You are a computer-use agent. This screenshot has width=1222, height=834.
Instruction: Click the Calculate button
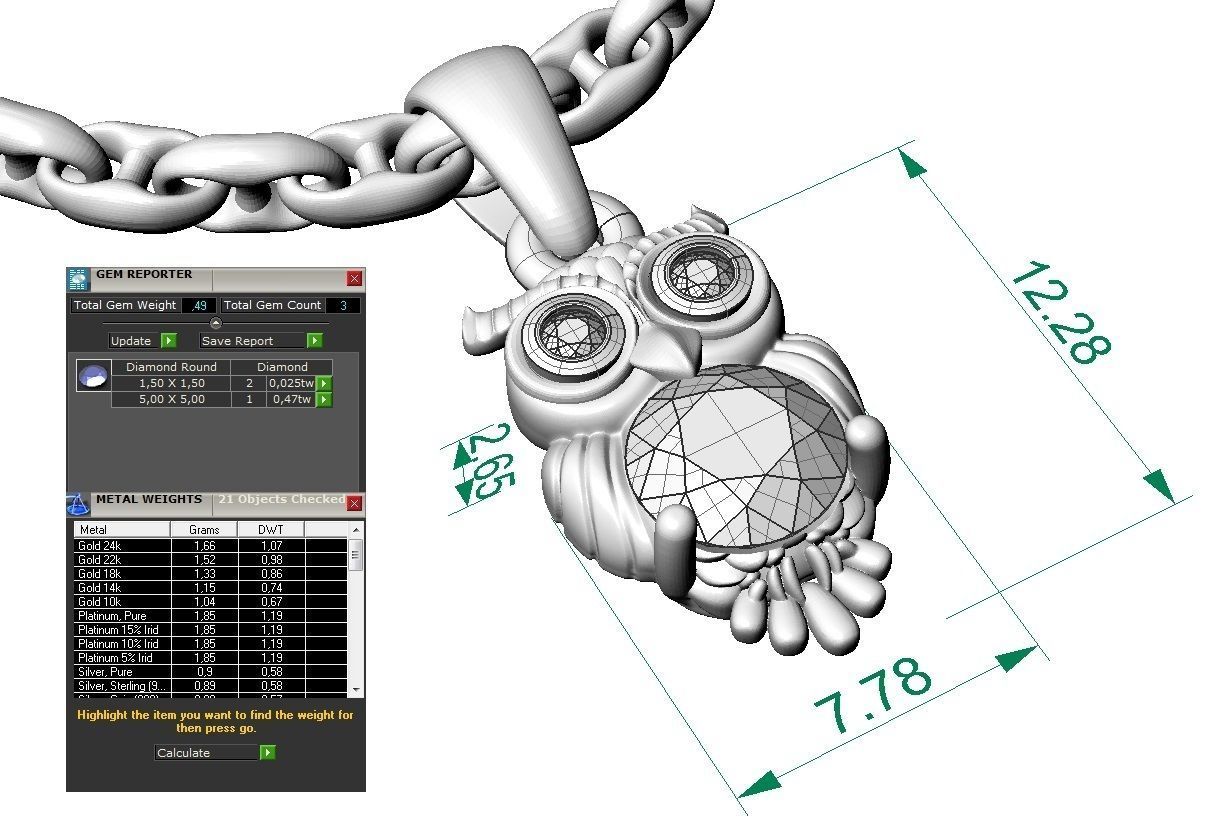(207, 753)
